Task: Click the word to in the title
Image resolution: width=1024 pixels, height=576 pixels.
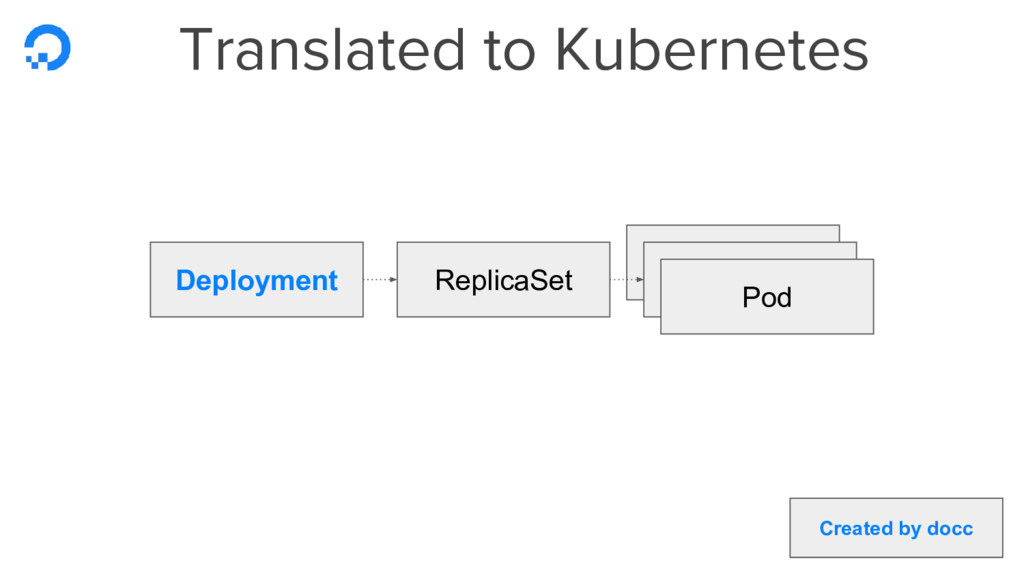Action: [x=509, y=52]
